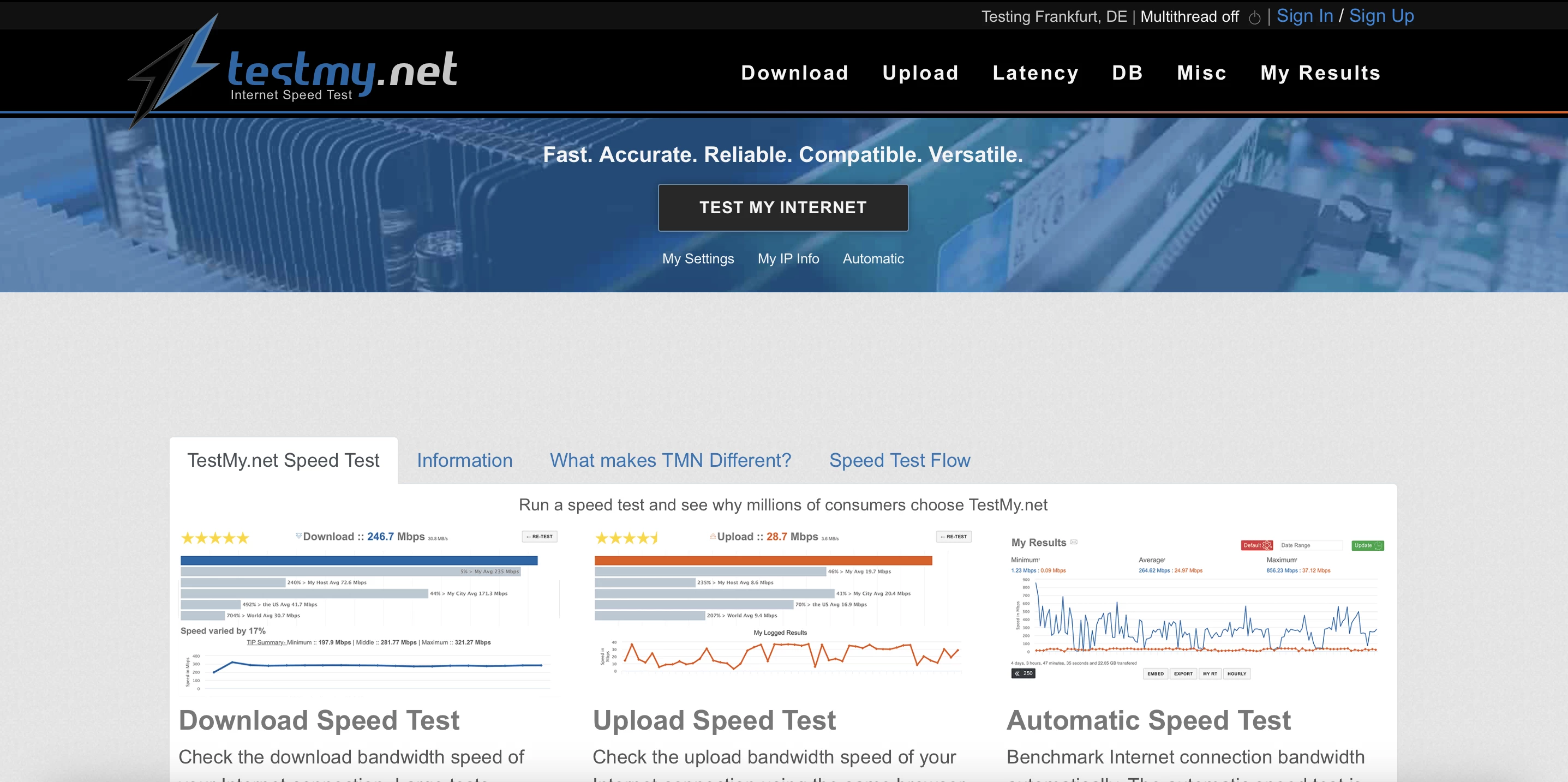The height and width of the screenshot is (782, 1568).
Task: Click RE-TEST on the Download result
Action: point(539,537)
